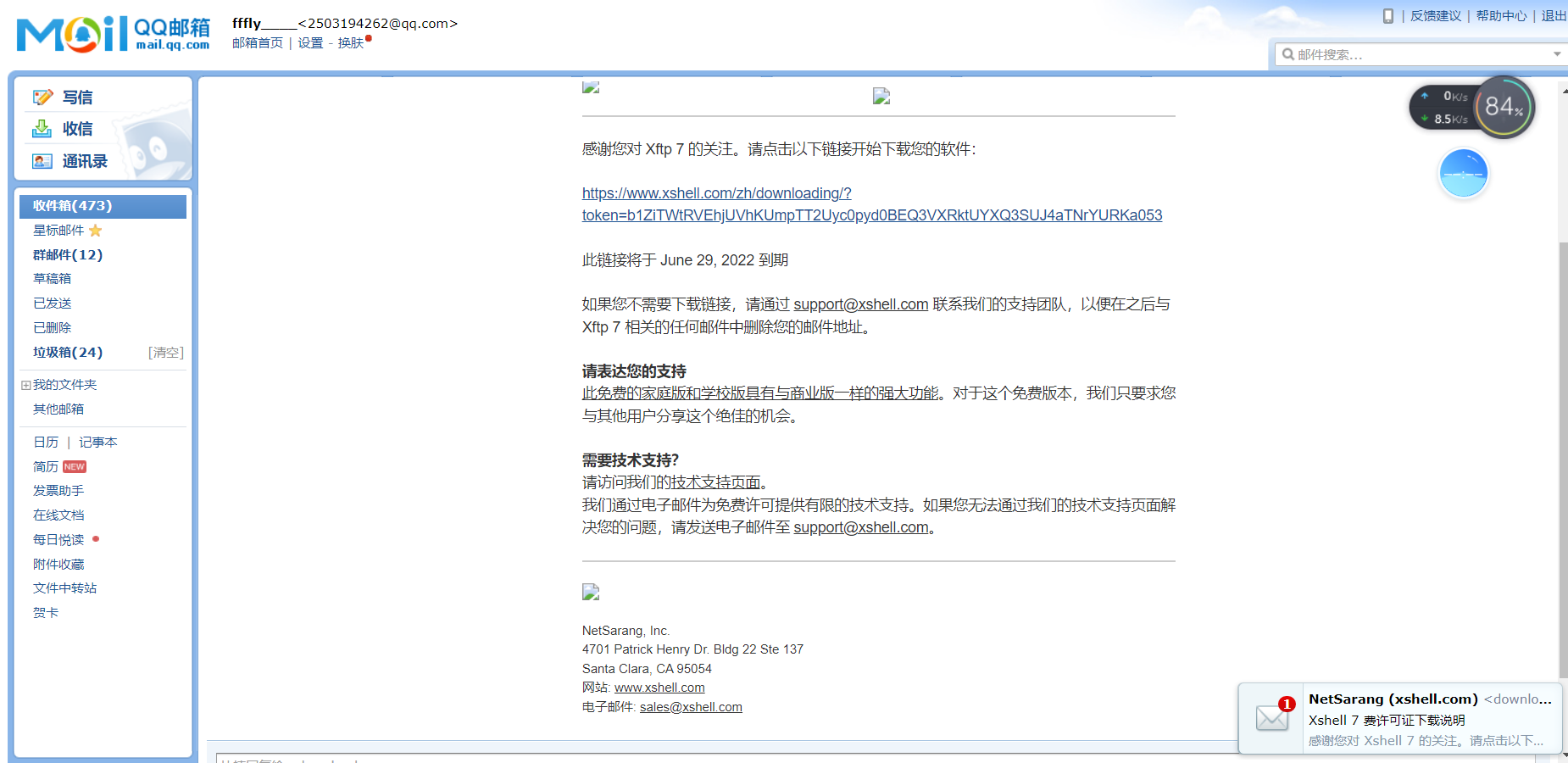
Task: Open the 日历 calendar link
Action: click(46, 443)
